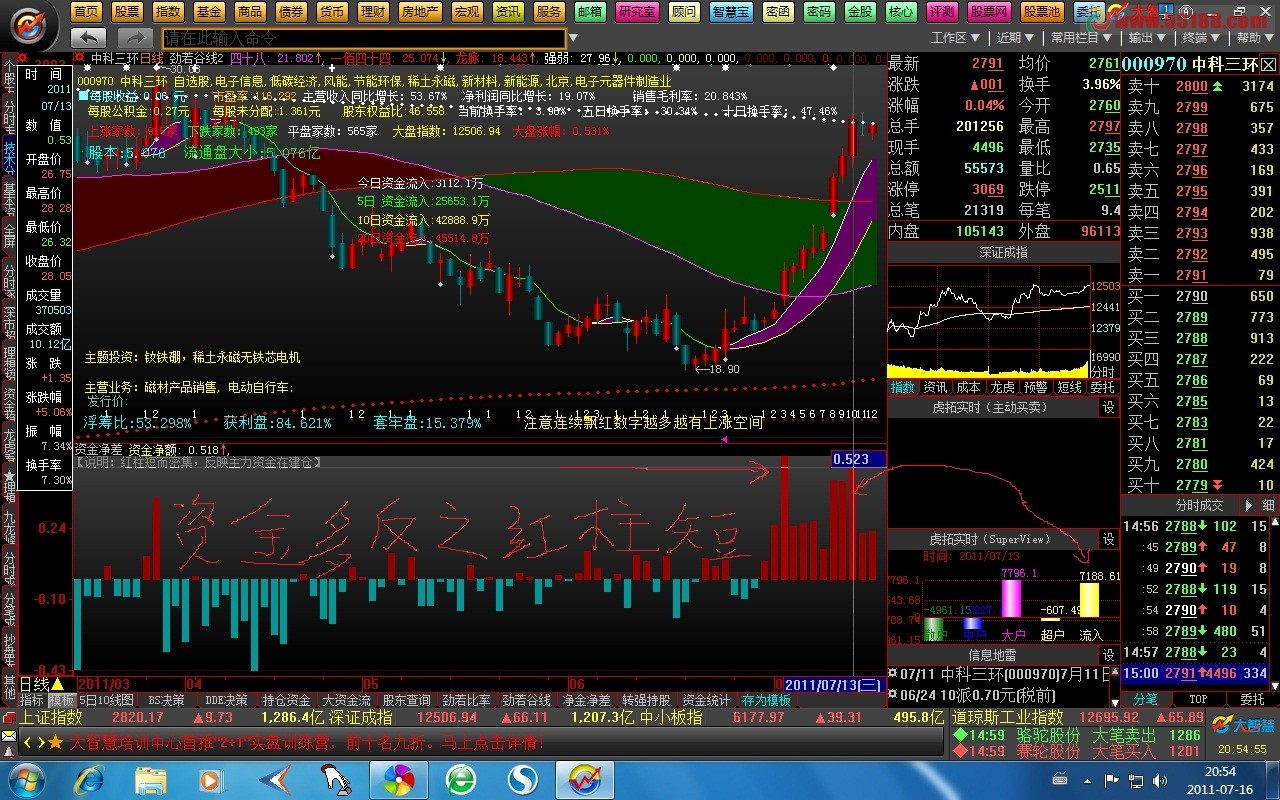Open the 设 settings icon for 信息地雷
Image resolution: width=1280 pixels, height=800 pixels.
pos(1108,655)
